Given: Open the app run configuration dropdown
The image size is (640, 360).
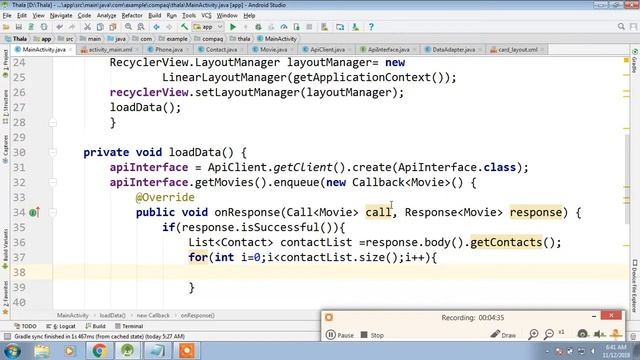Looking at the screenshot, I should pyautogui.click(x=208, y=27).
